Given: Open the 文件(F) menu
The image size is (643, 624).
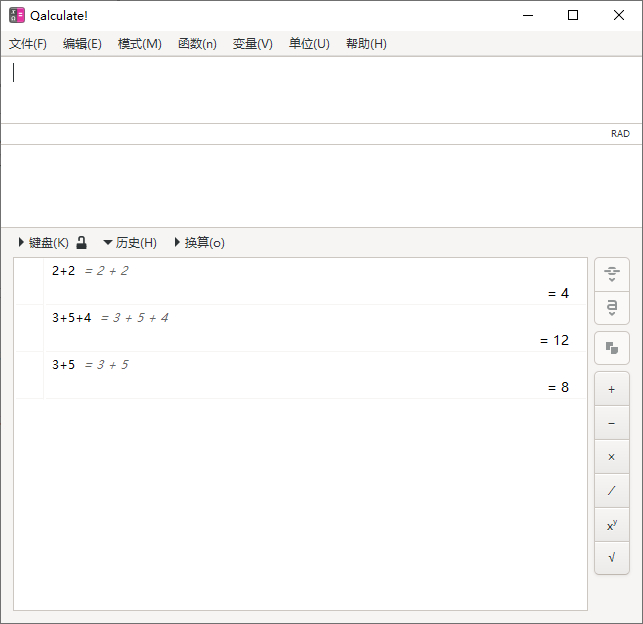Looking at the screenshot, I should (x=27, y=44).
